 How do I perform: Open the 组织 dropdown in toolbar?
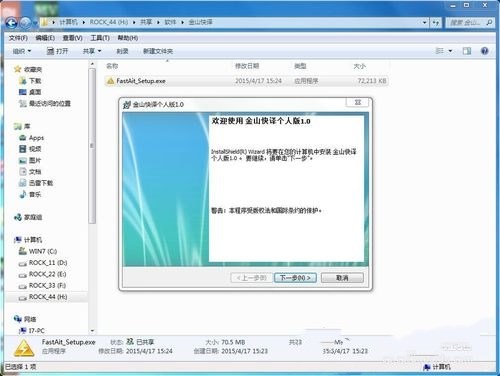click(x=22, y=51)
